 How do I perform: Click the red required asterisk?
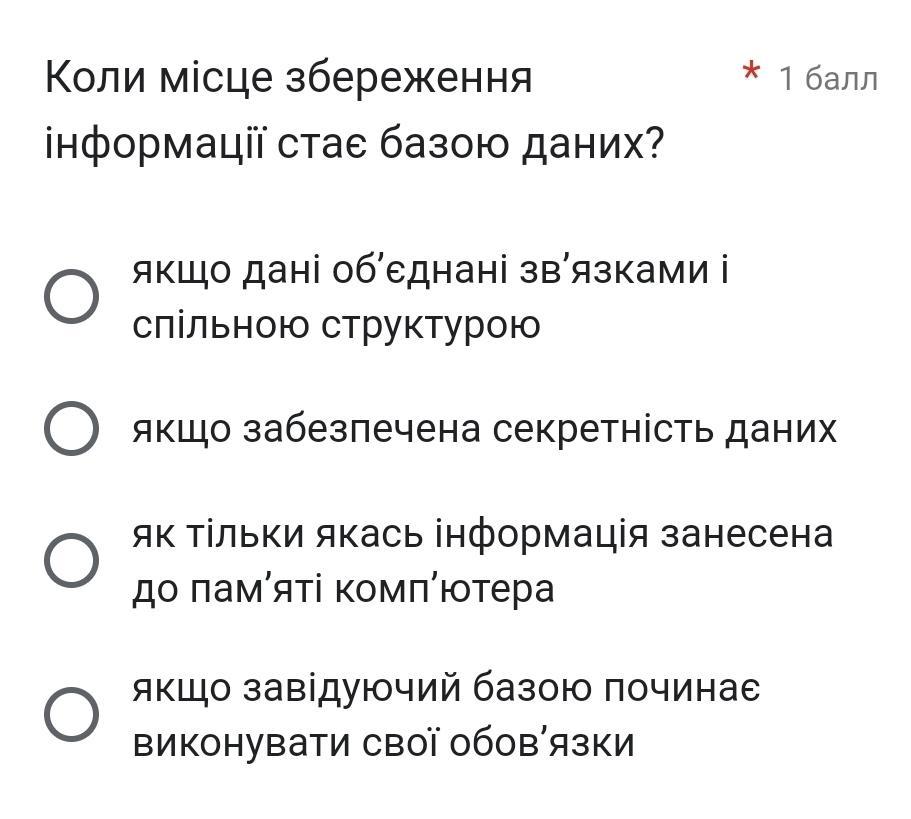(752, 75)
